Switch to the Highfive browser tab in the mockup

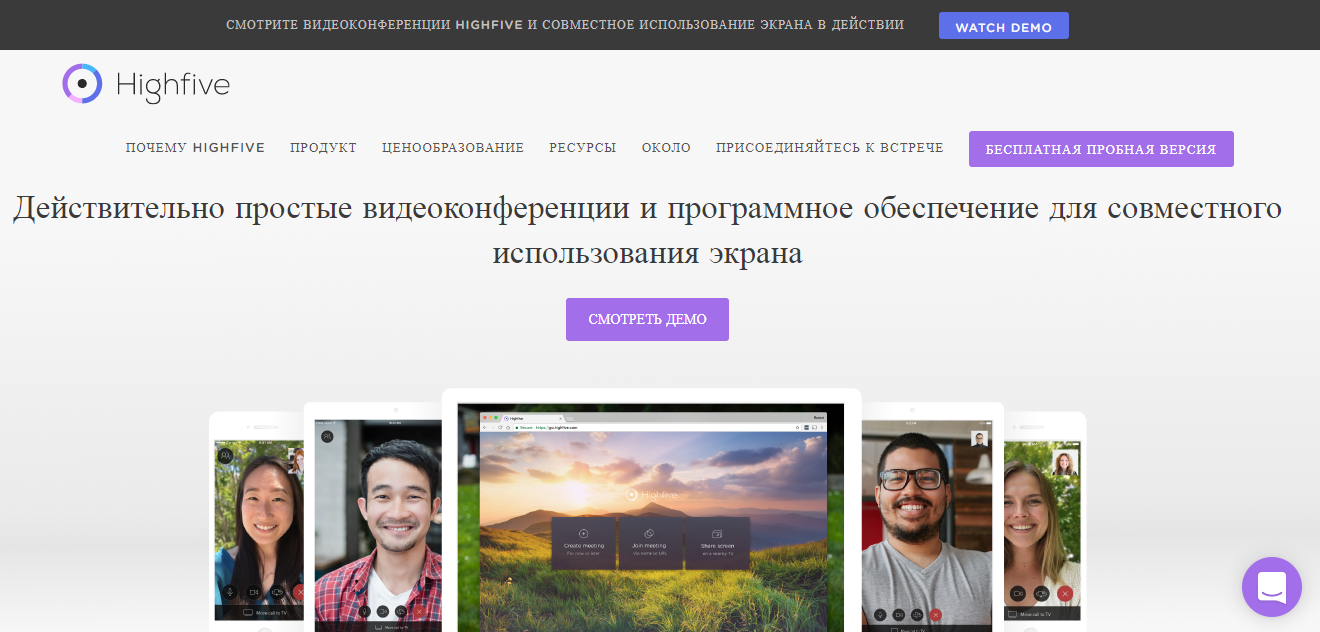(516, 417)
